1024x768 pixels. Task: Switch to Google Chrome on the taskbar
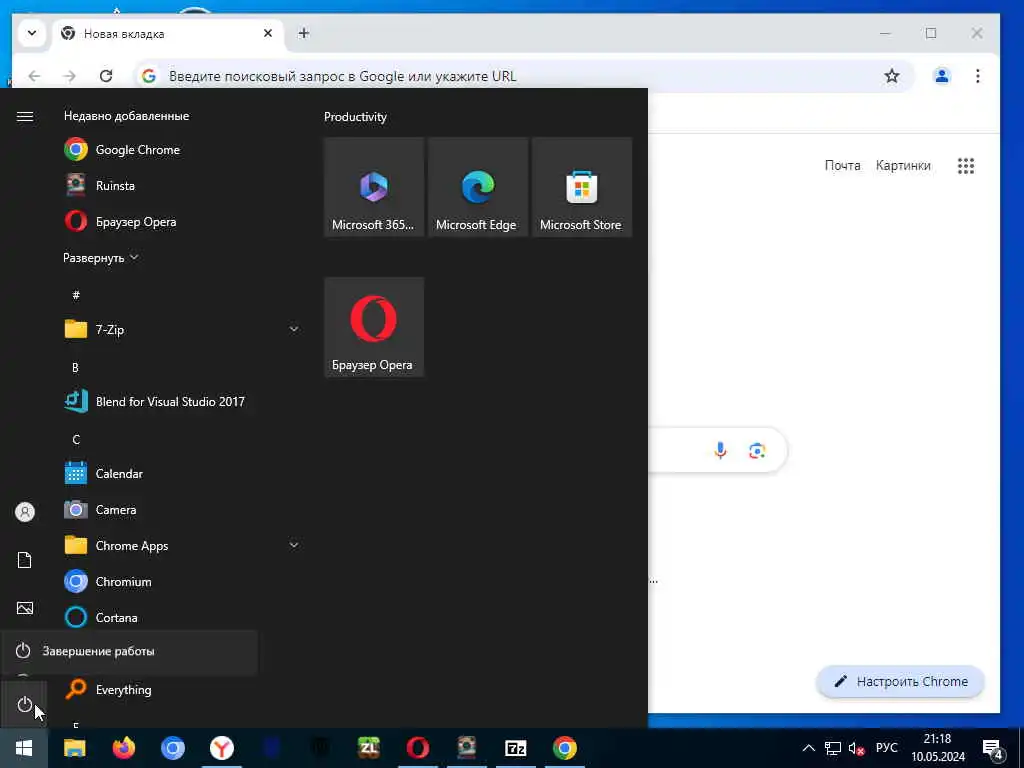tap(564, 748)
